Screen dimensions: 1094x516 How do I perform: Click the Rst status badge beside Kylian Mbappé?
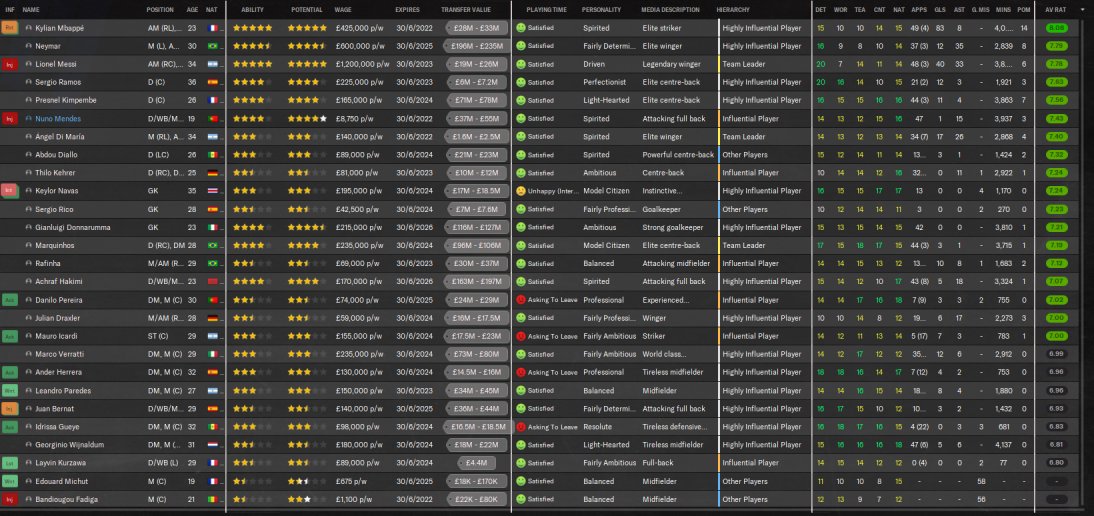(x=10, y=28)
